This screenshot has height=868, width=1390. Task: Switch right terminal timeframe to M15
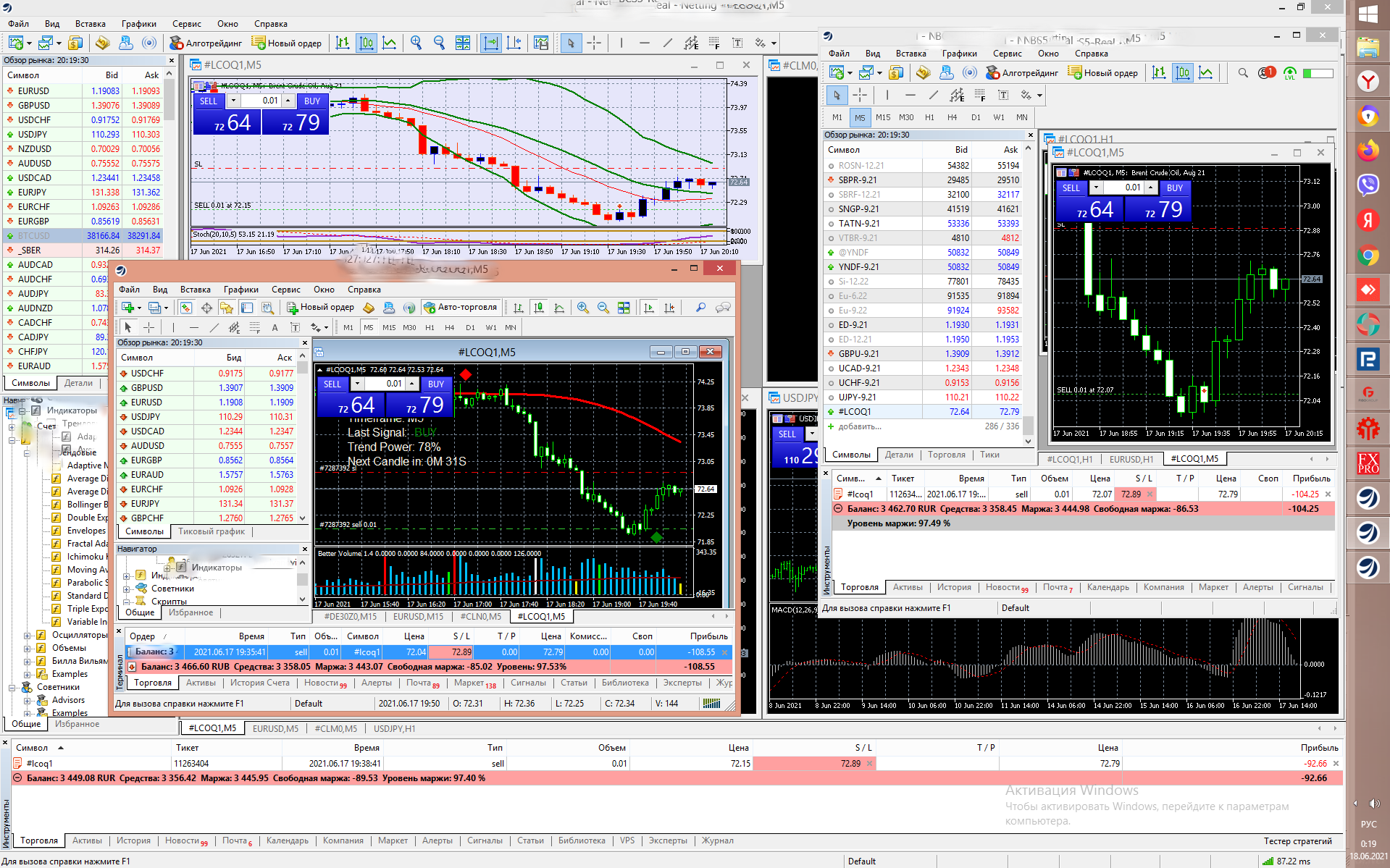[x=883, y=117]
